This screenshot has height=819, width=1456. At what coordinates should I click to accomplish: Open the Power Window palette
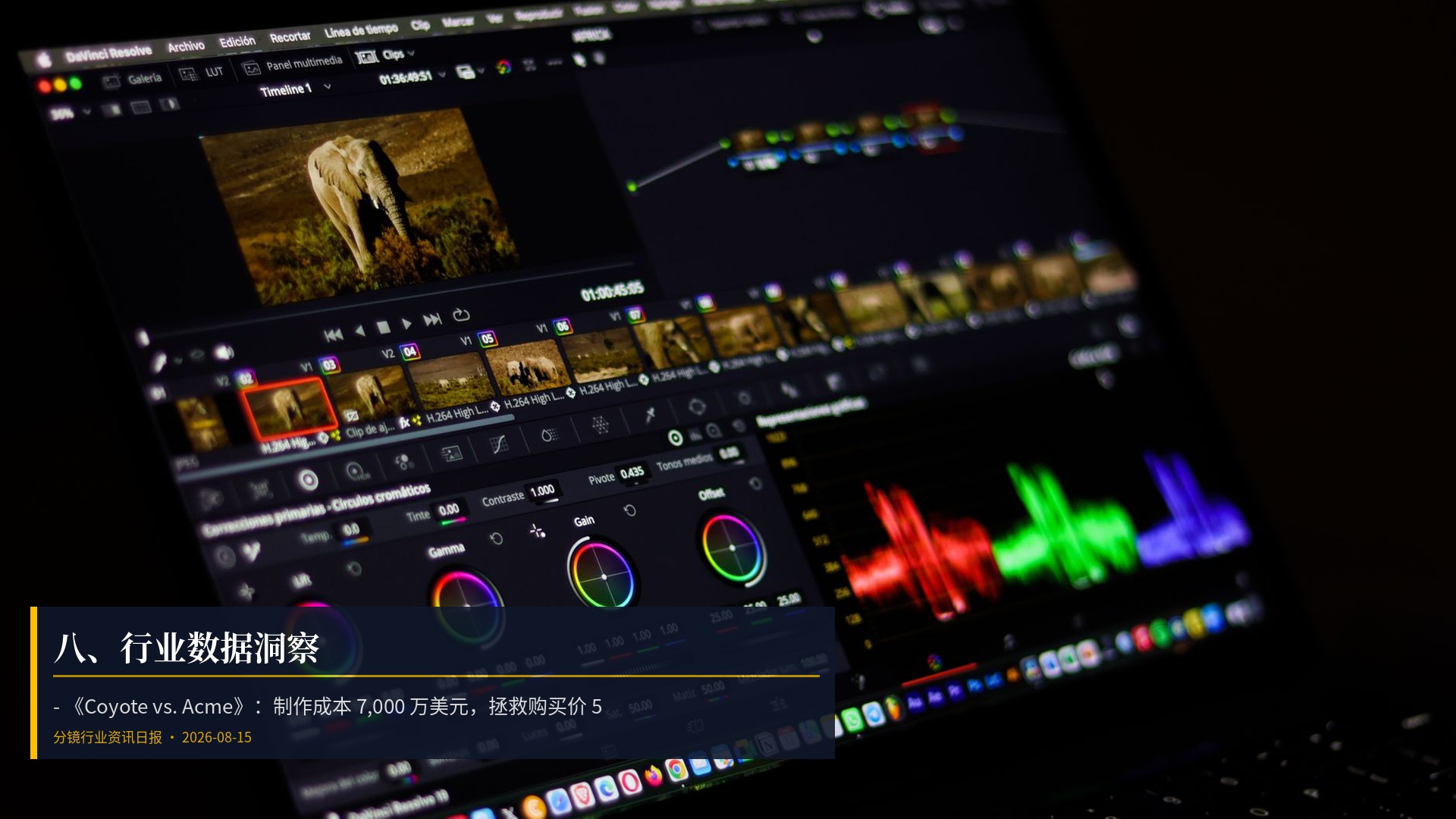tap(697, 407)
